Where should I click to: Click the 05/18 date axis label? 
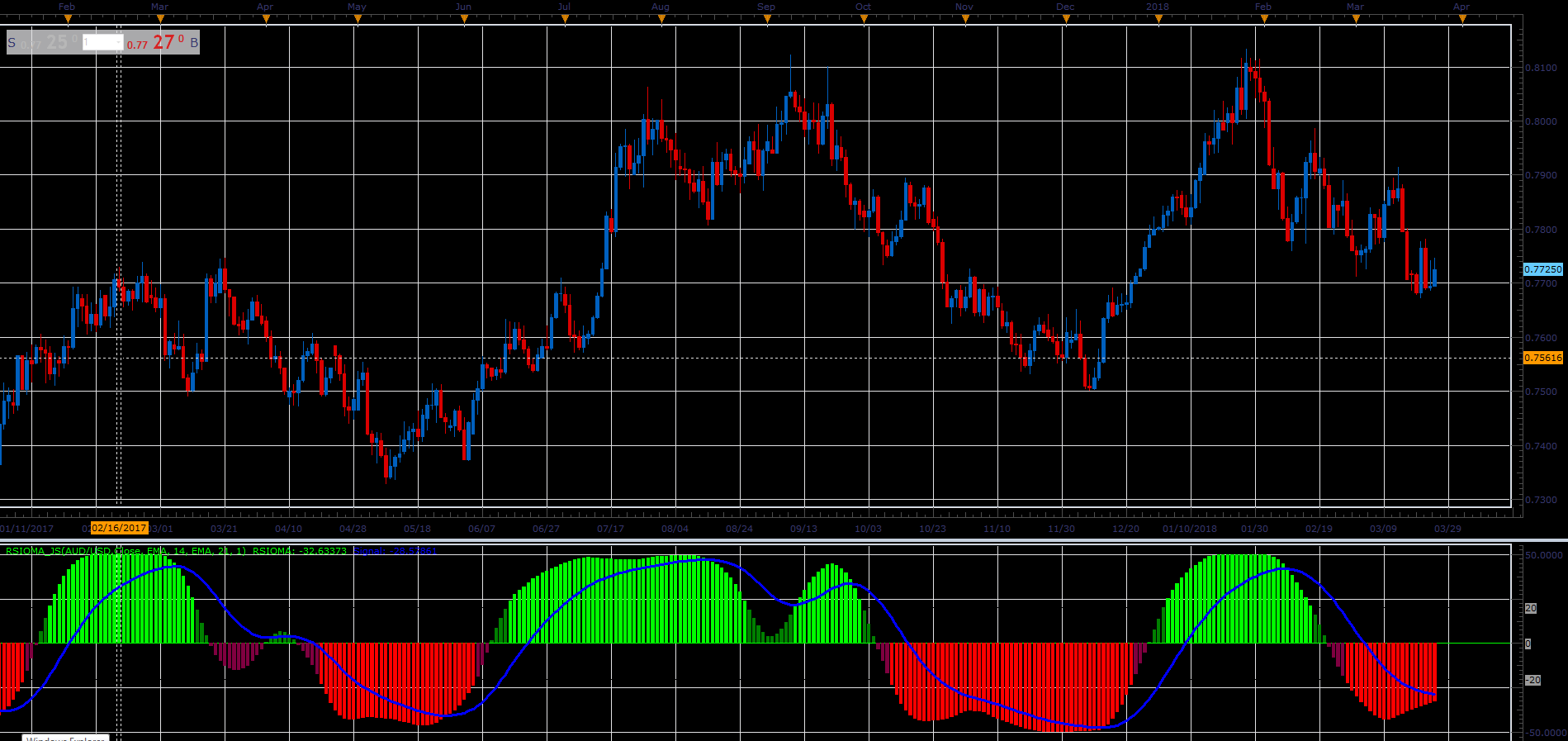pyautogui.click(x=417, y=529)
